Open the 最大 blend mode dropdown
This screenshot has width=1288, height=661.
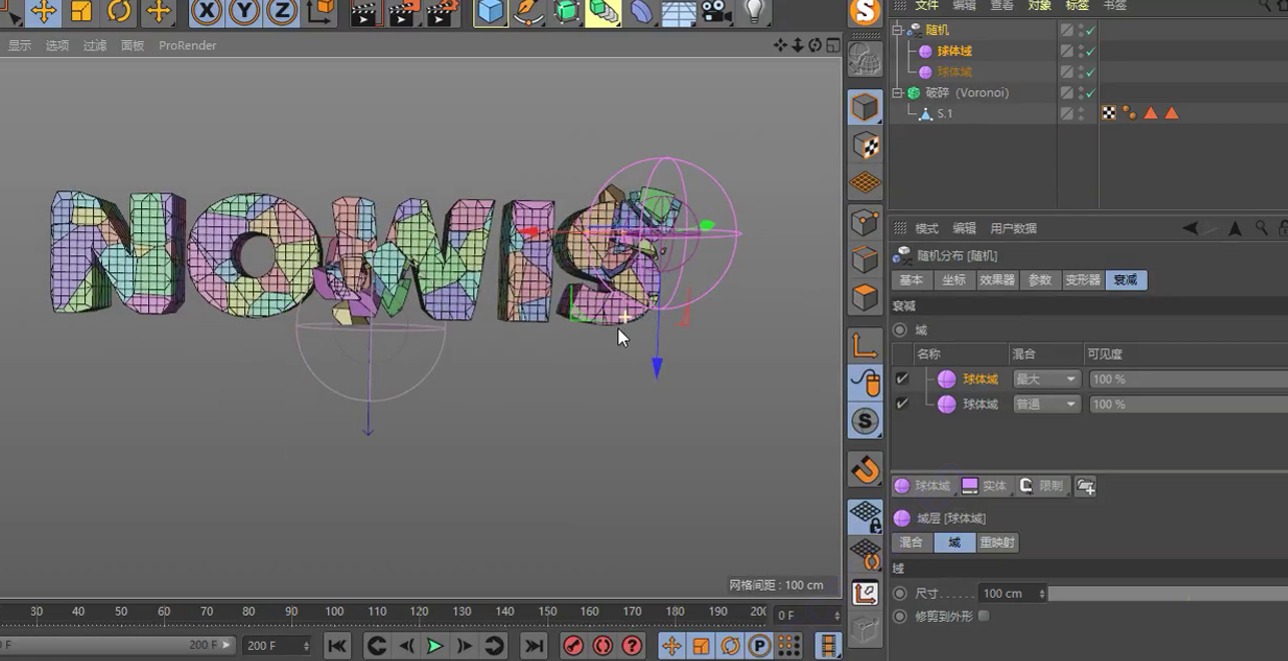1046,379
